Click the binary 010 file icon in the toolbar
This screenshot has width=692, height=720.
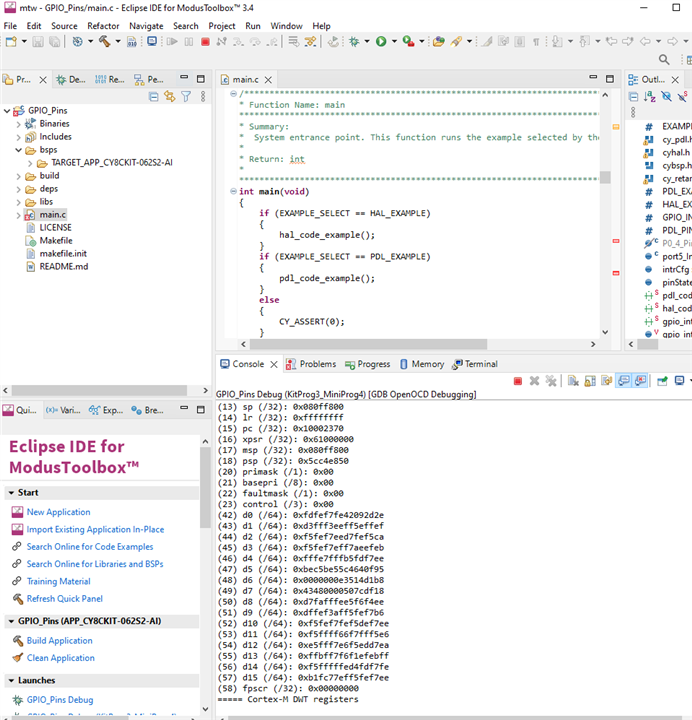tap(132, 42)
